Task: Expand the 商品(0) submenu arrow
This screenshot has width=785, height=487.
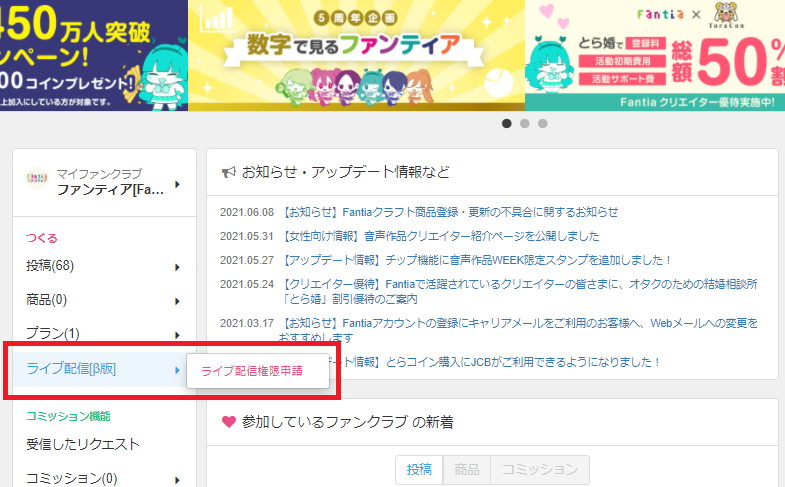Action: (x=177, y=301)
